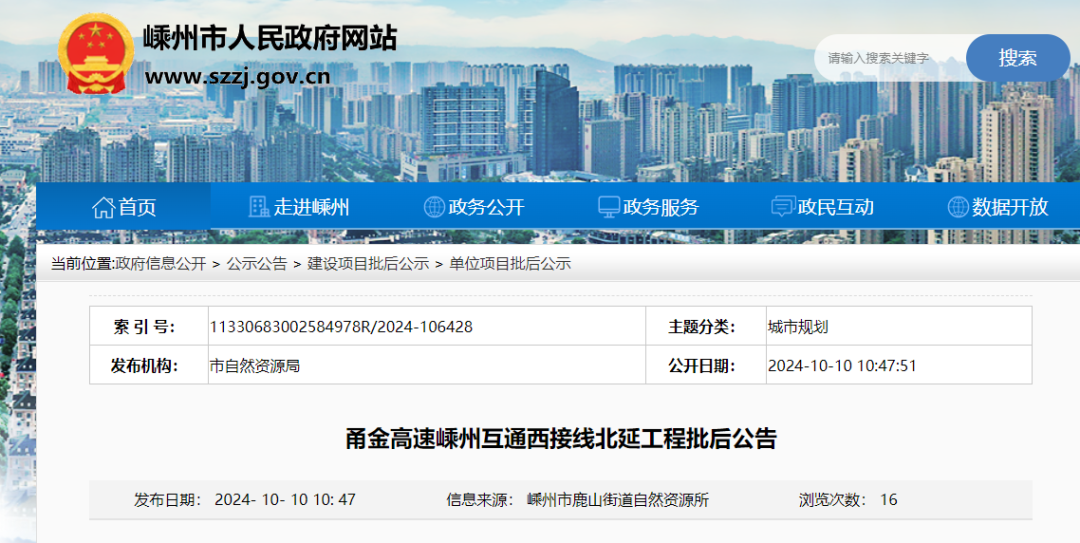1080x543 pixels.
Task: Click the building icon beside 走进嵊州
Action: (x=259, y=207)
